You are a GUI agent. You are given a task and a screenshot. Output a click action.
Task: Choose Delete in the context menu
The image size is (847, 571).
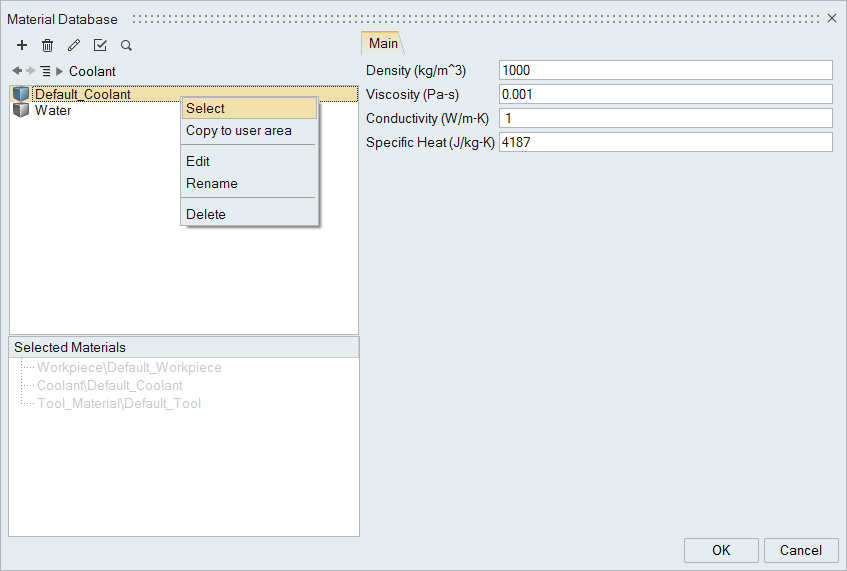click(206, 214)
